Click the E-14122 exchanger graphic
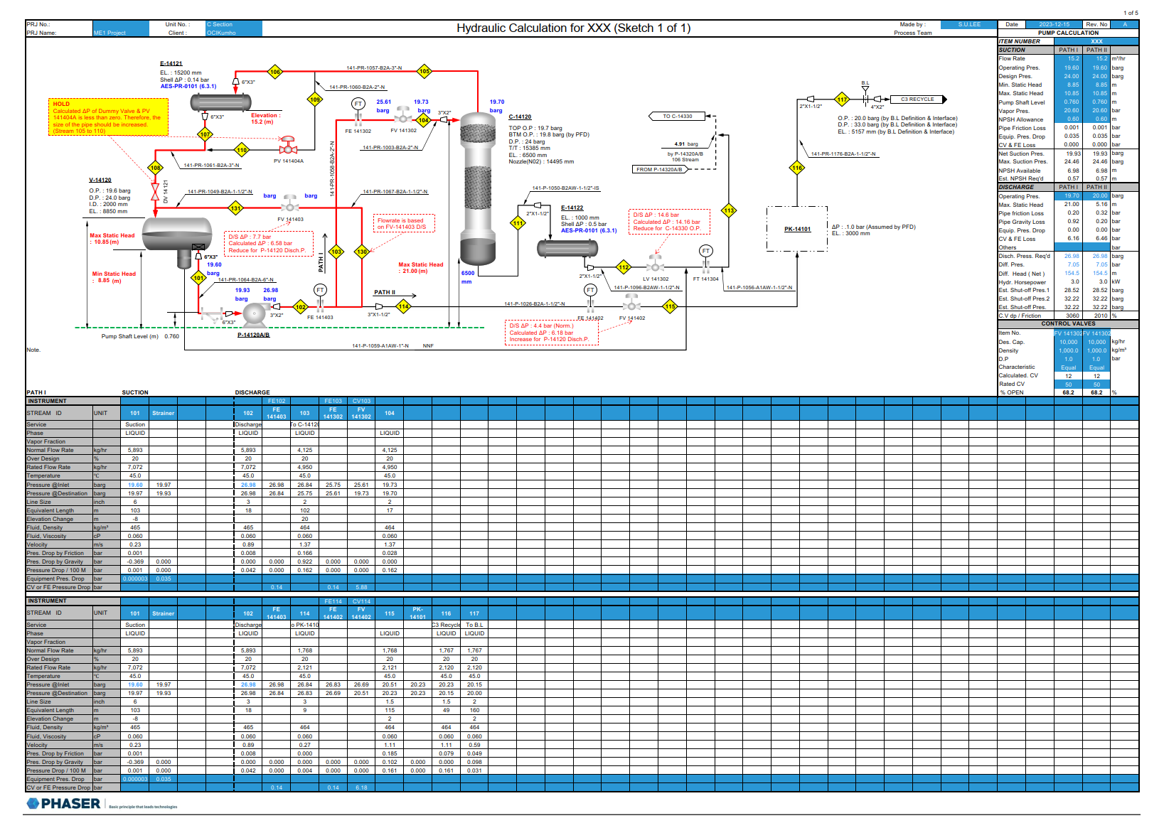The image size is (1164, 823). pos(567,249)
